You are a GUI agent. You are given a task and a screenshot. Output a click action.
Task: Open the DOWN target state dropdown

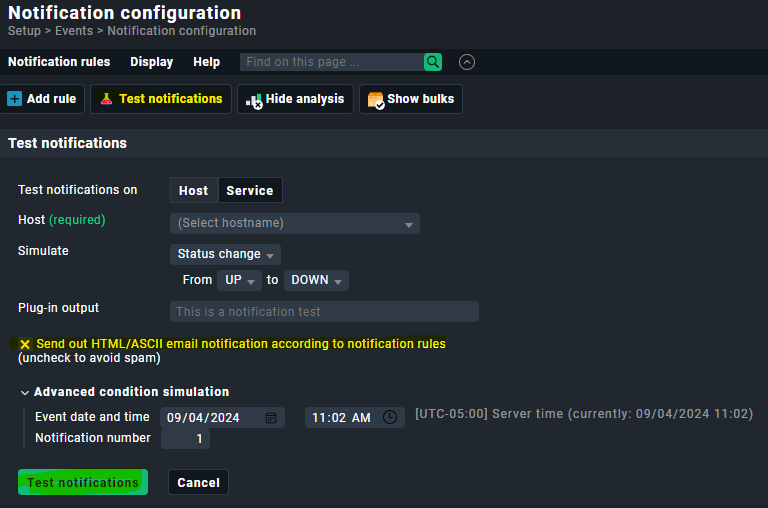(x=316, y=280)
